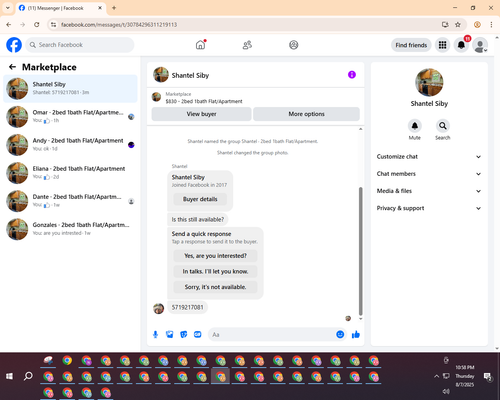Click the address bar URL

coord(119,25)
